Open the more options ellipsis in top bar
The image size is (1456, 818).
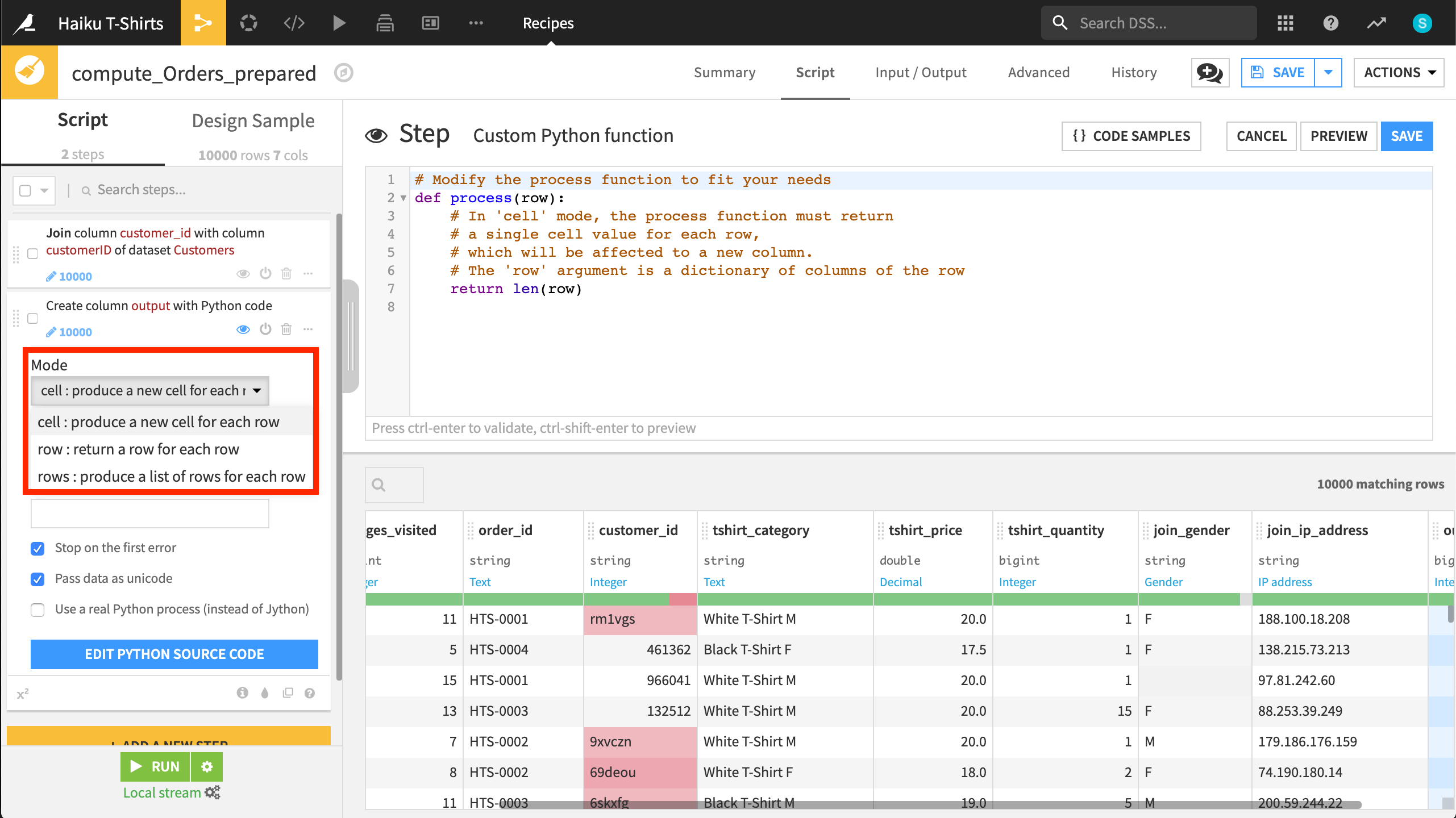(476, 23)
